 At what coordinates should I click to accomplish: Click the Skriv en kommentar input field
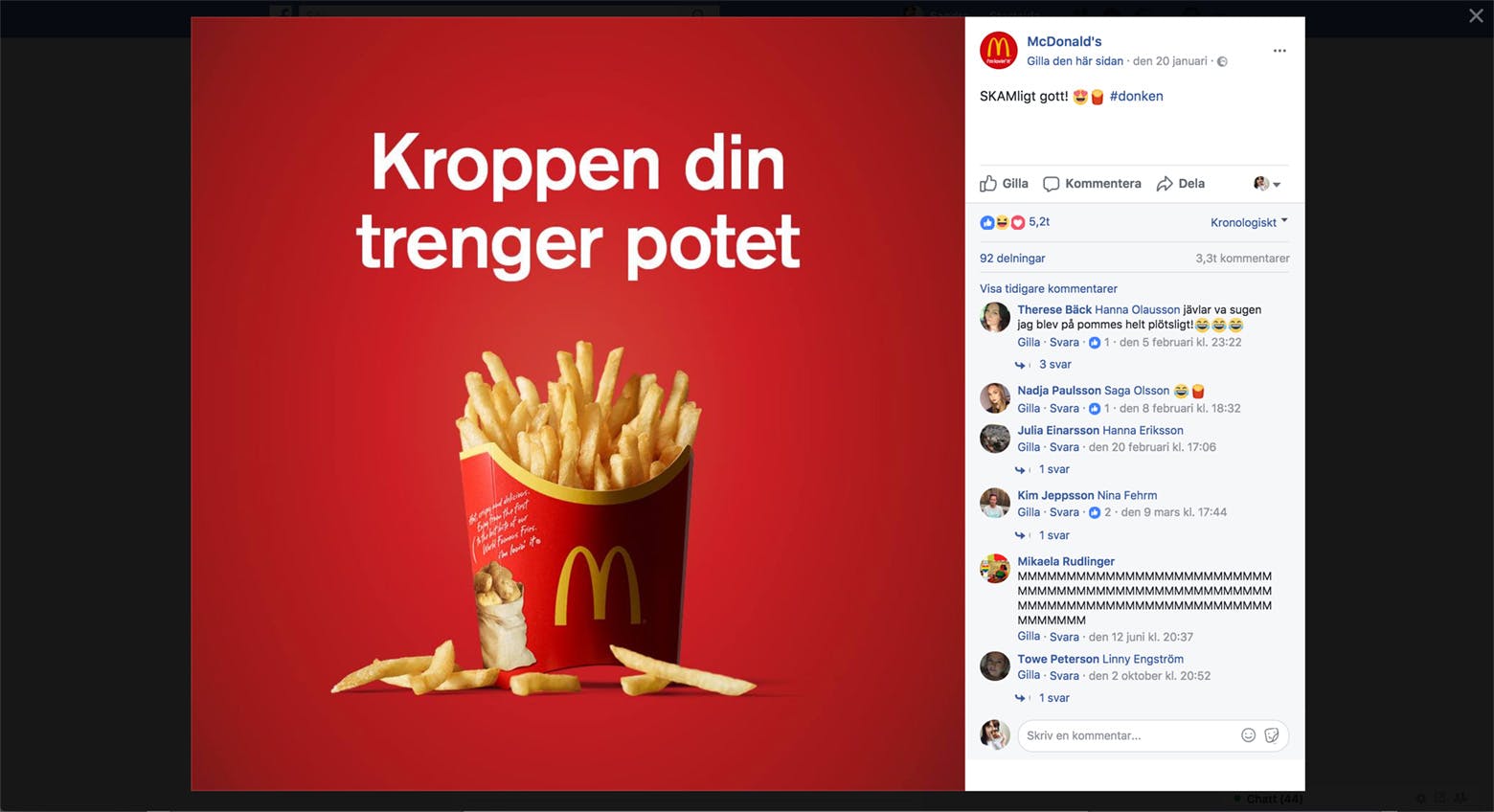point(1126,735)
